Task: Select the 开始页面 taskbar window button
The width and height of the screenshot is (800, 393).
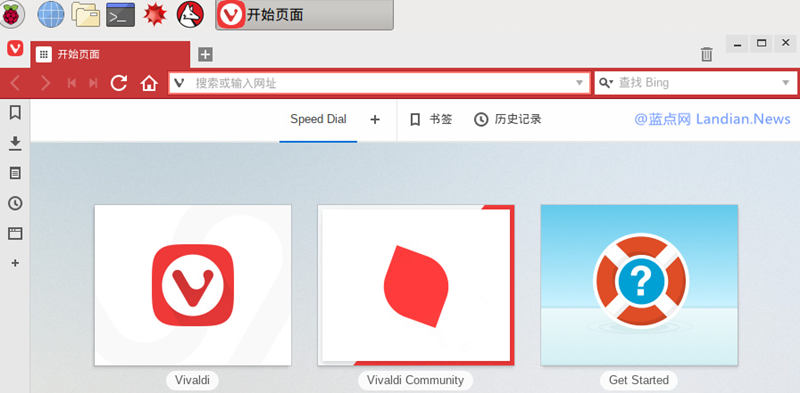Action: point(305,15)
